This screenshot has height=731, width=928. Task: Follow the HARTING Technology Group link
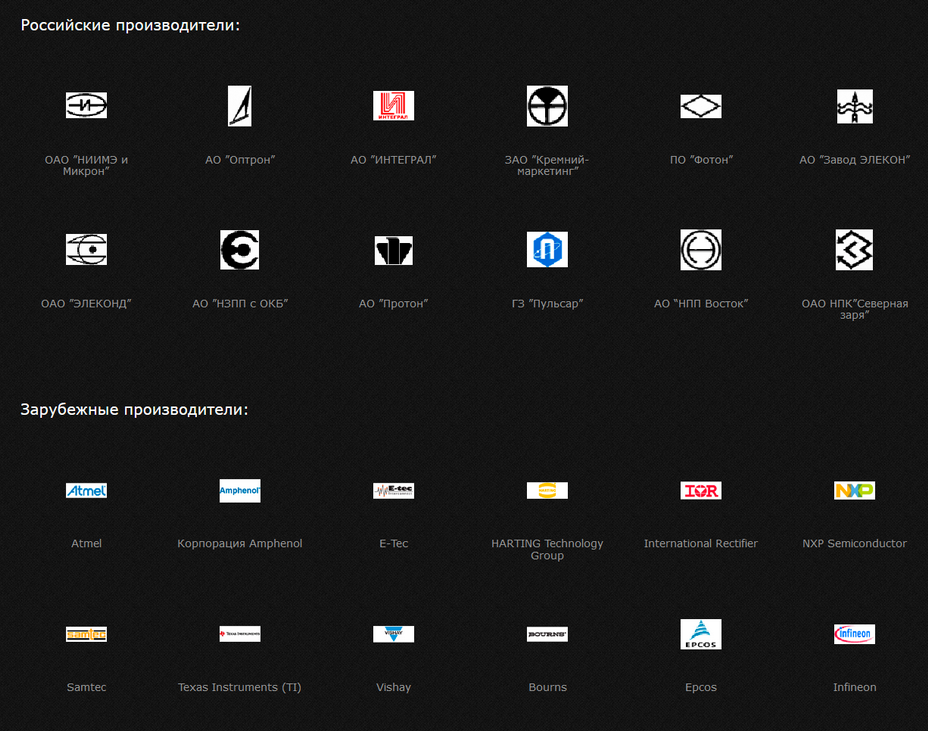coord(547,549)
